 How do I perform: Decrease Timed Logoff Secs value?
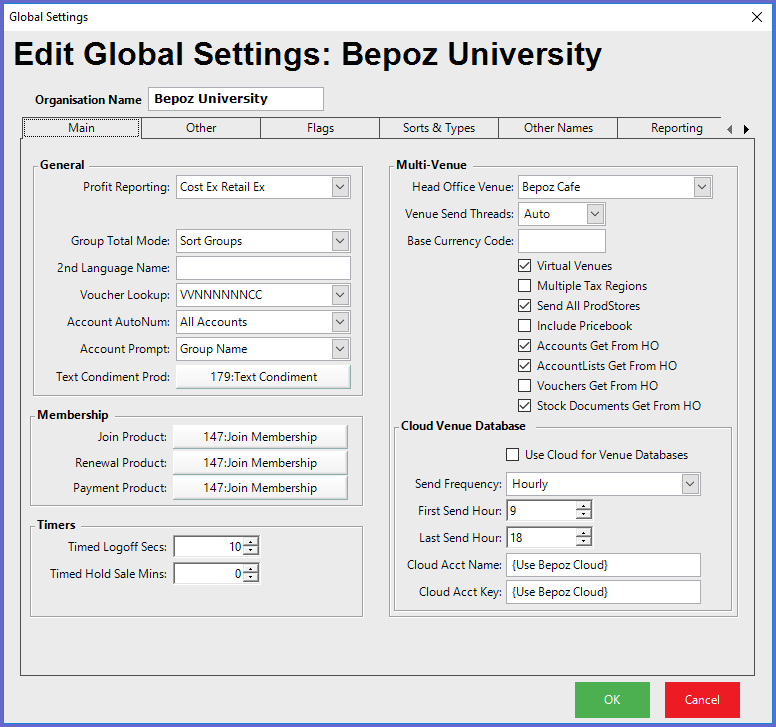pyautogui.click(x=251, y=551)
